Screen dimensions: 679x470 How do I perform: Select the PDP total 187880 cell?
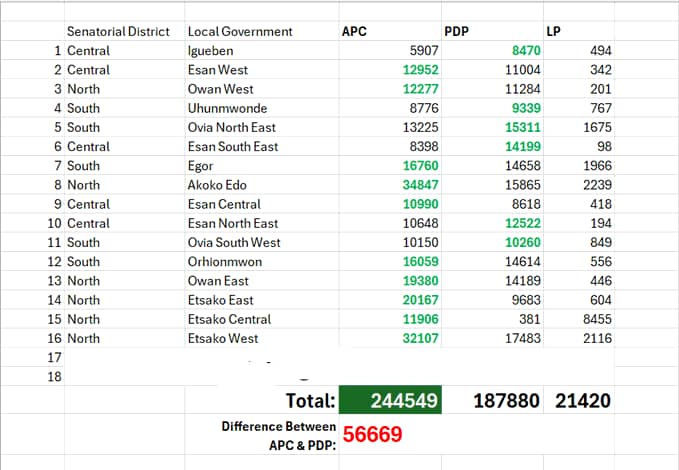(492, 400)
